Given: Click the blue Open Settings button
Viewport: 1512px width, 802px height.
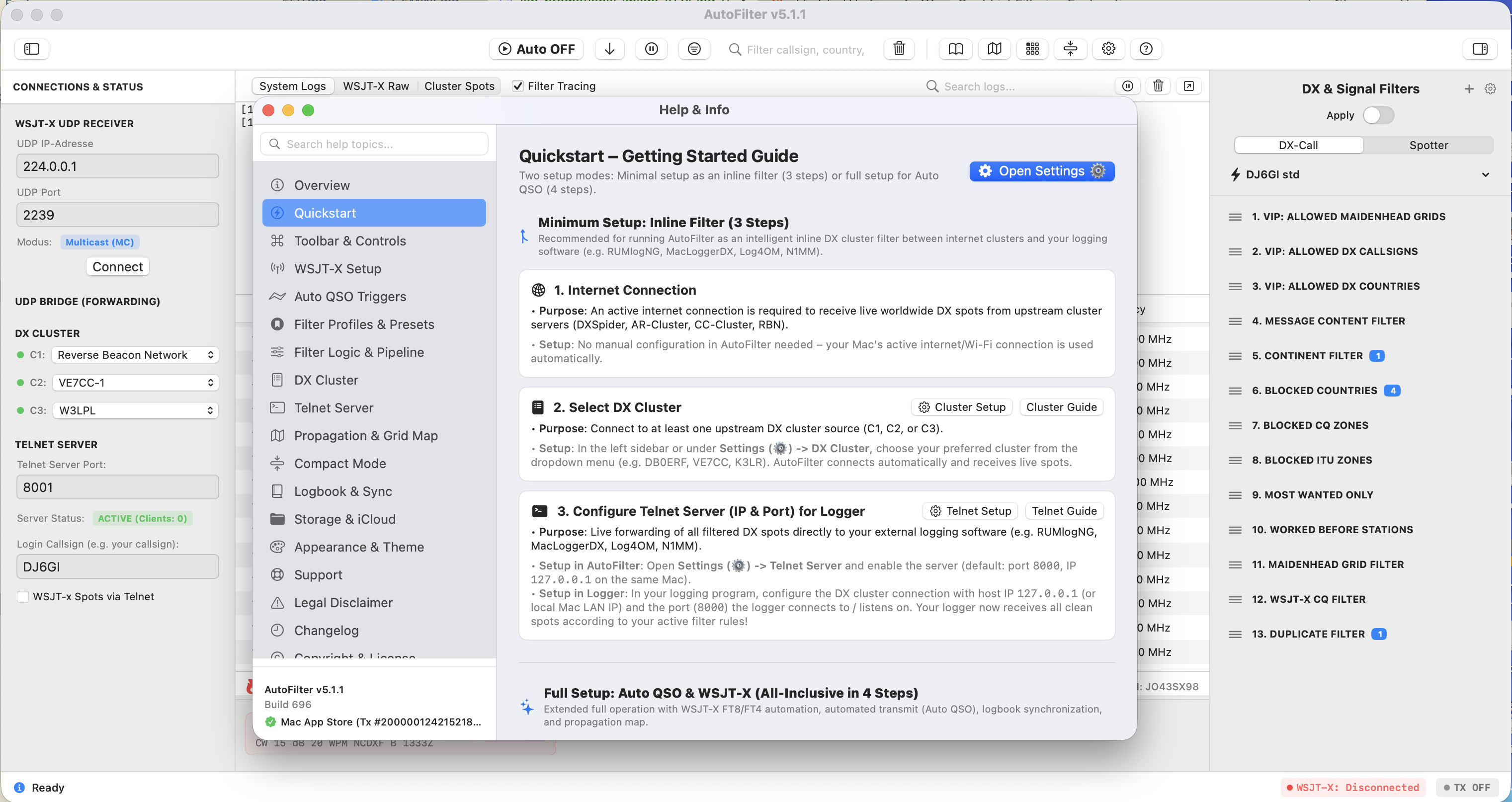Looking at the screenshot, I should pyautogui.click(x=1042, y=171).
